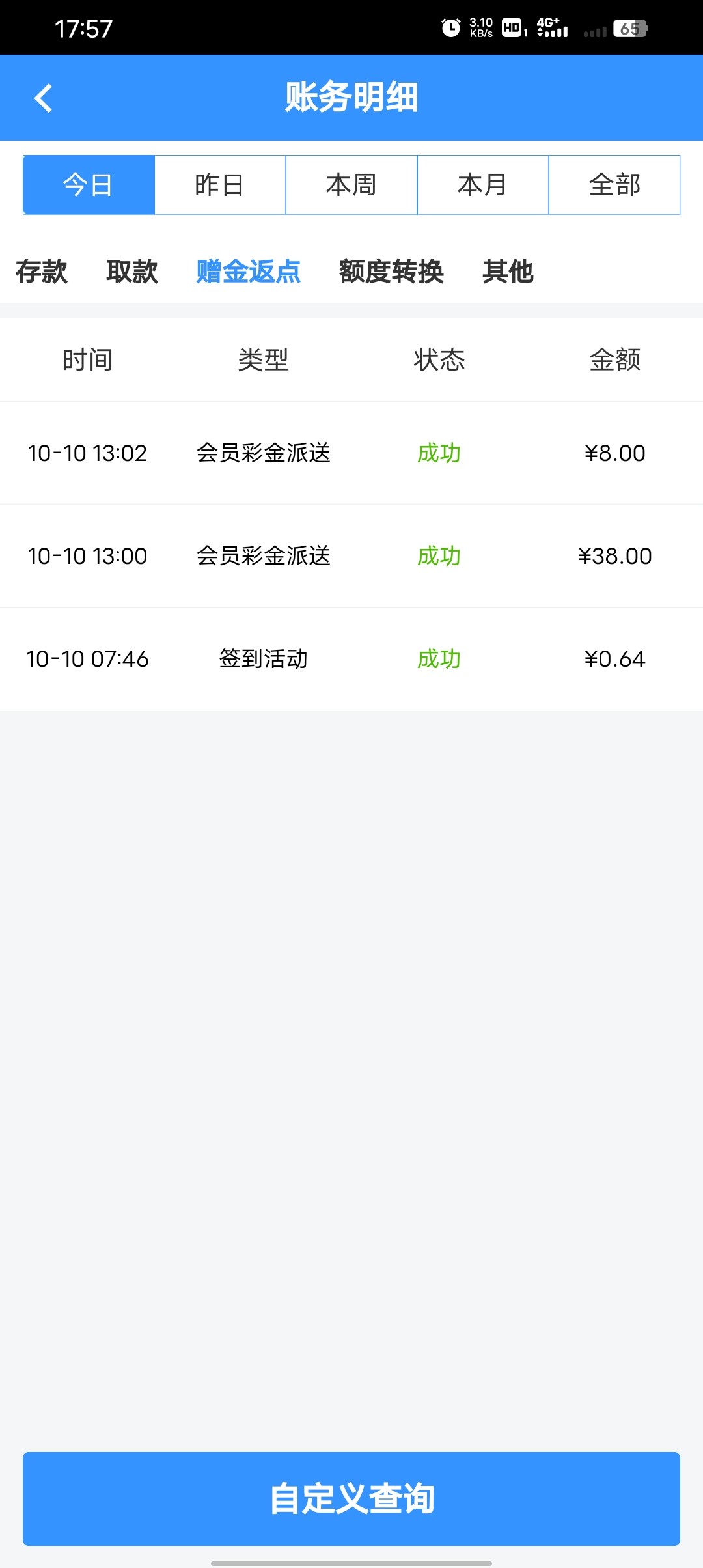Tap the alarm clock status icon
Screen dimensions: 703x1568
450,28
